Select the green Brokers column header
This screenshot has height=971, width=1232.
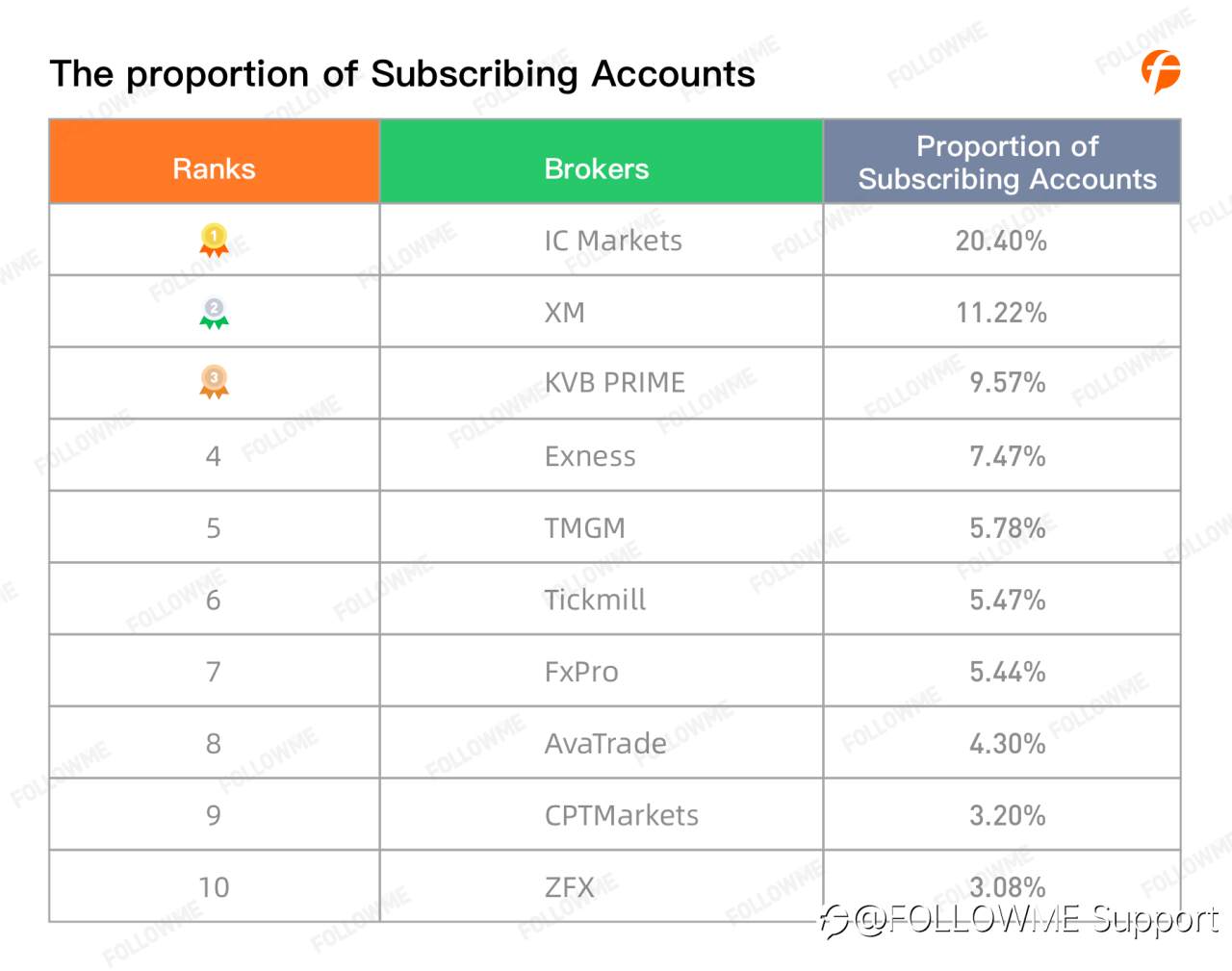[602, 162]
